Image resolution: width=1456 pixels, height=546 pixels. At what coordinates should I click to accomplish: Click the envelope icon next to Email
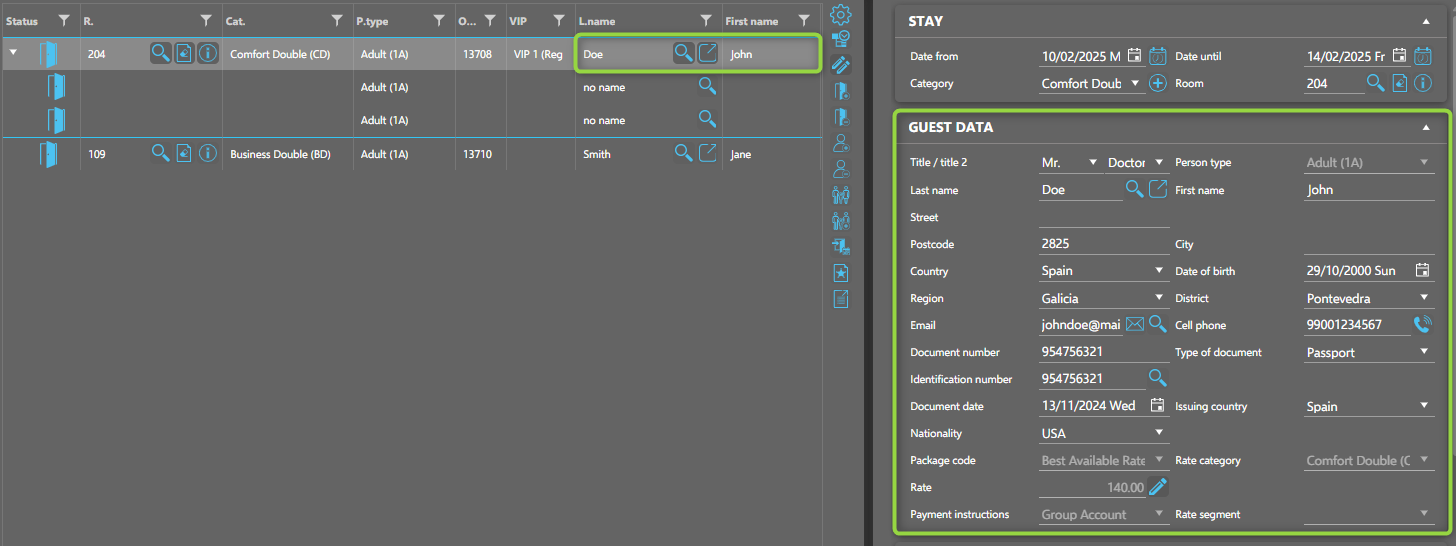pos(1135,324)
